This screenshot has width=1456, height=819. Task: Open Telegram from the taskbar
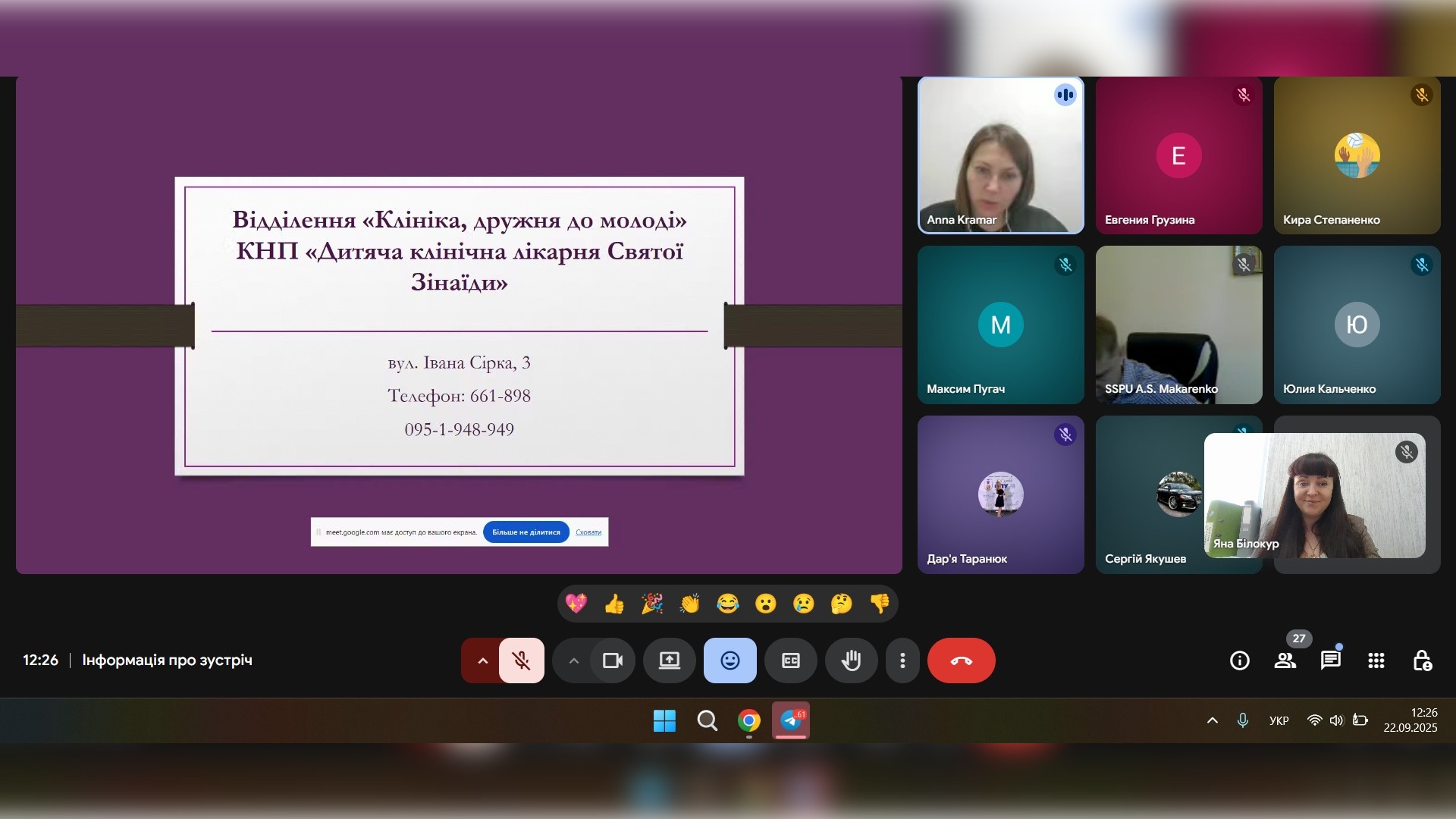point(790,720)
